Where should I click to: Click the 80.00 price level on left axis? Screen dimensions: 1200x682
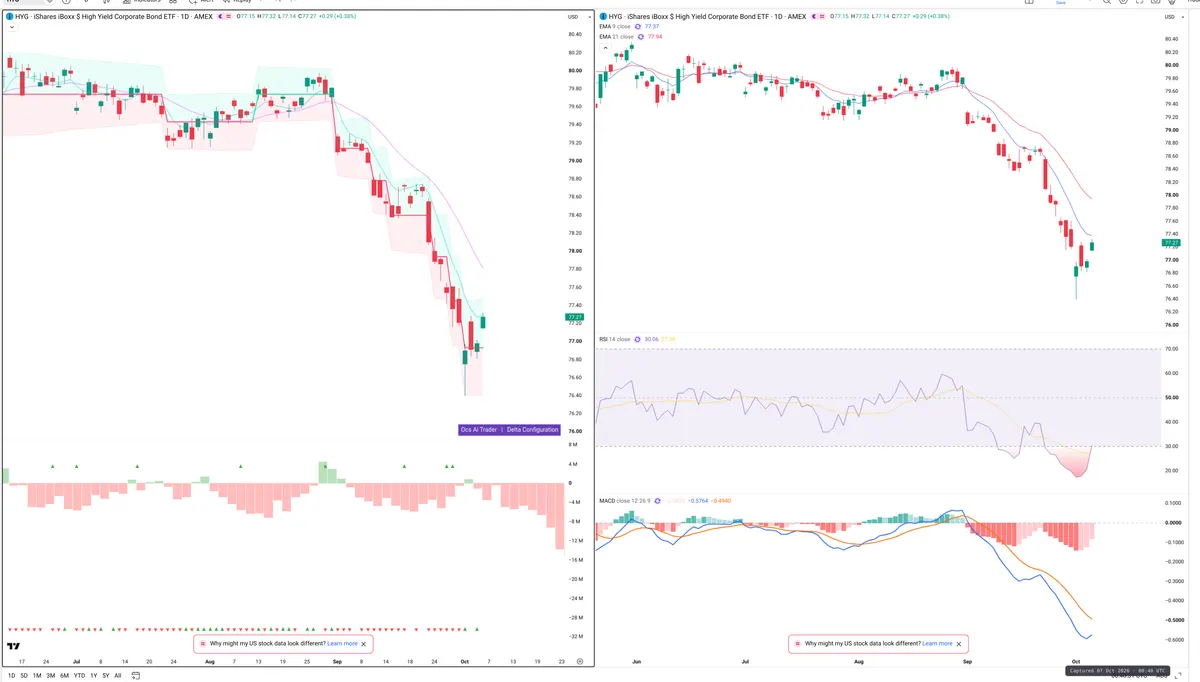(576, 71)
